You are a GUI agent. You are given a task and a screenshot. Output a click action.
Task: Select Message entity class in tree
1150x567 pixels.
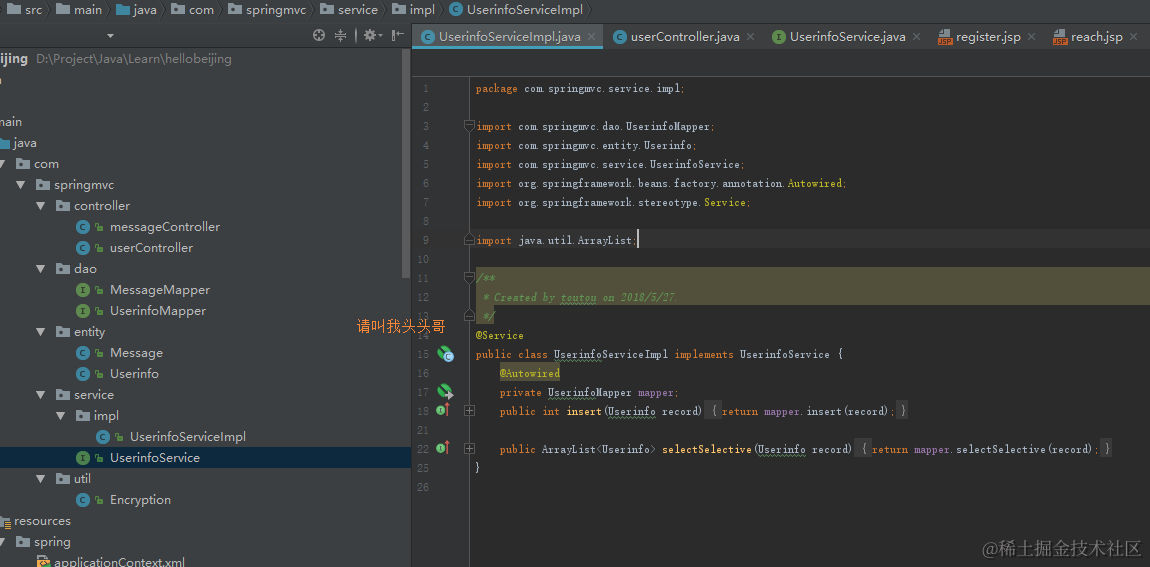(x=136, y=353)
